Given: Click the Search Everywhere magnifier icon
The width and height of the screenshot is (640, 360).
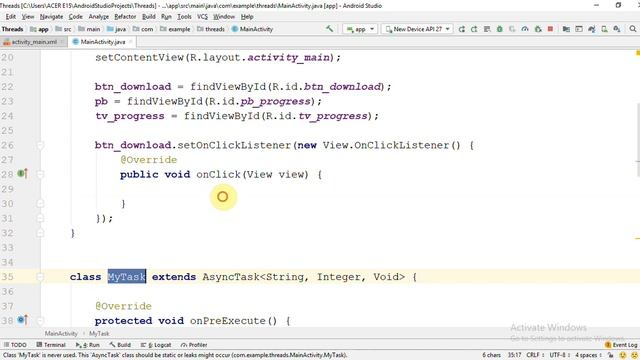Looking at the screenshot, I should [633, 29].
